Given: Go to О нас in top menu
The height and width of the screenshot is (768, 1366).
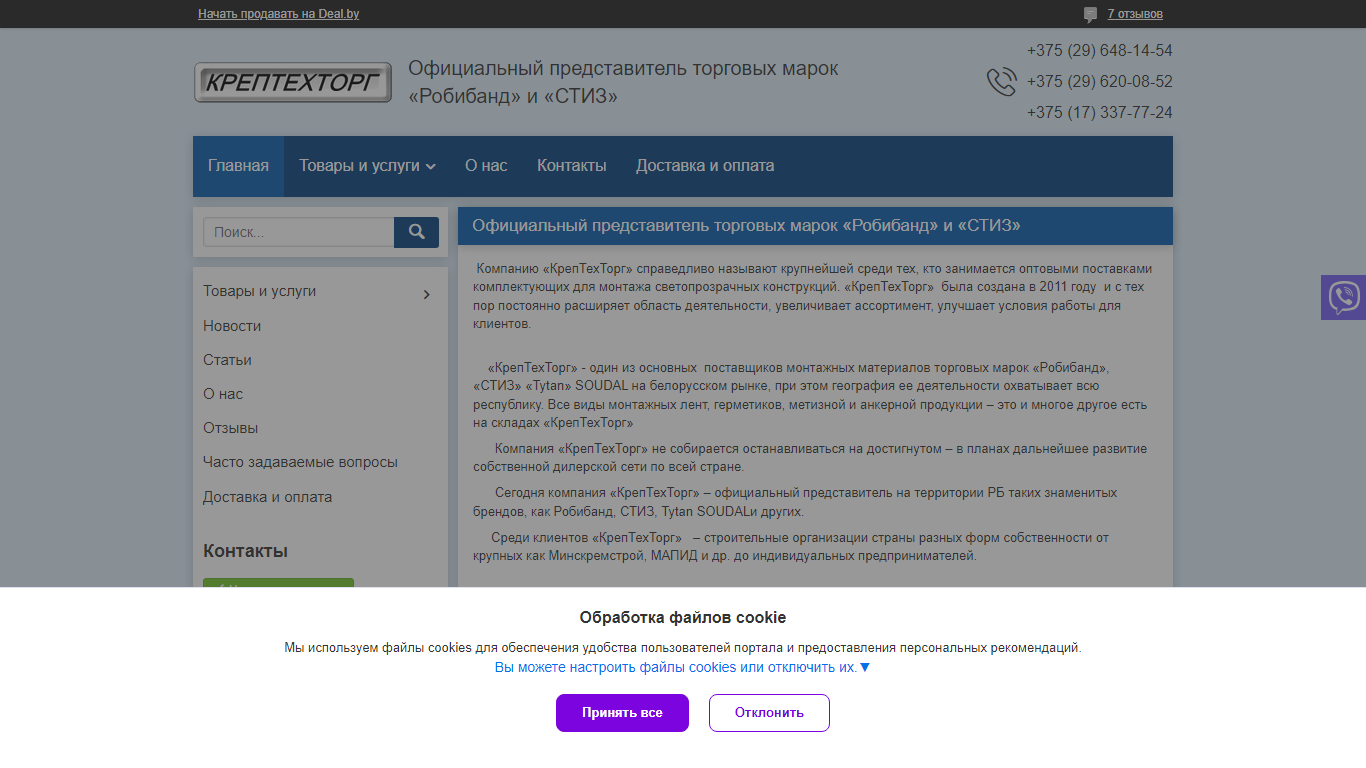Looking at the screenshot, I should coord(486,166).
